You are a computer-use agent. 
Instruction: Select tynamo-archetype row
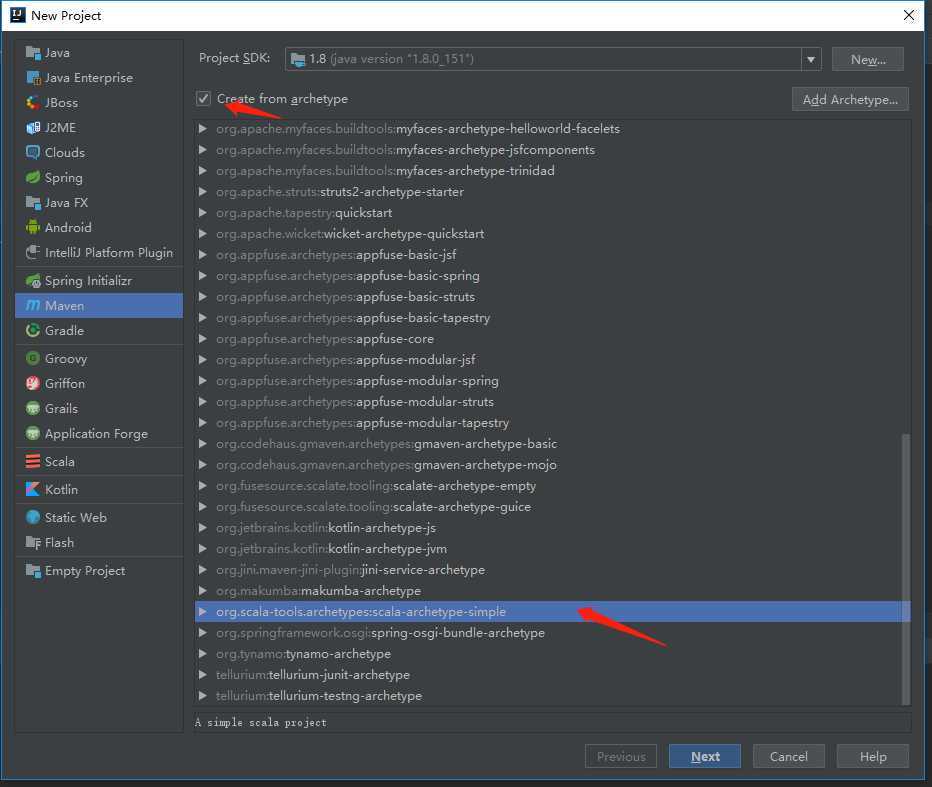552,654
